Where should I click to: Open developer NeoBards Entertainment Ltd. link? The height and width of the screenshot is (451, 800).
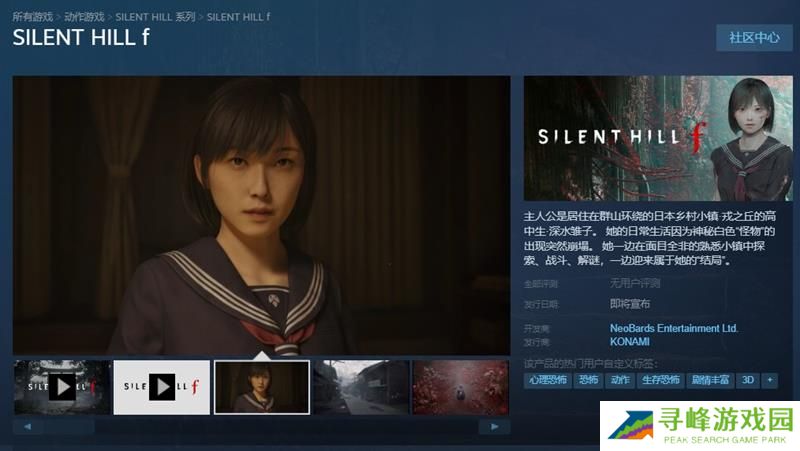[x=674, y=328]
